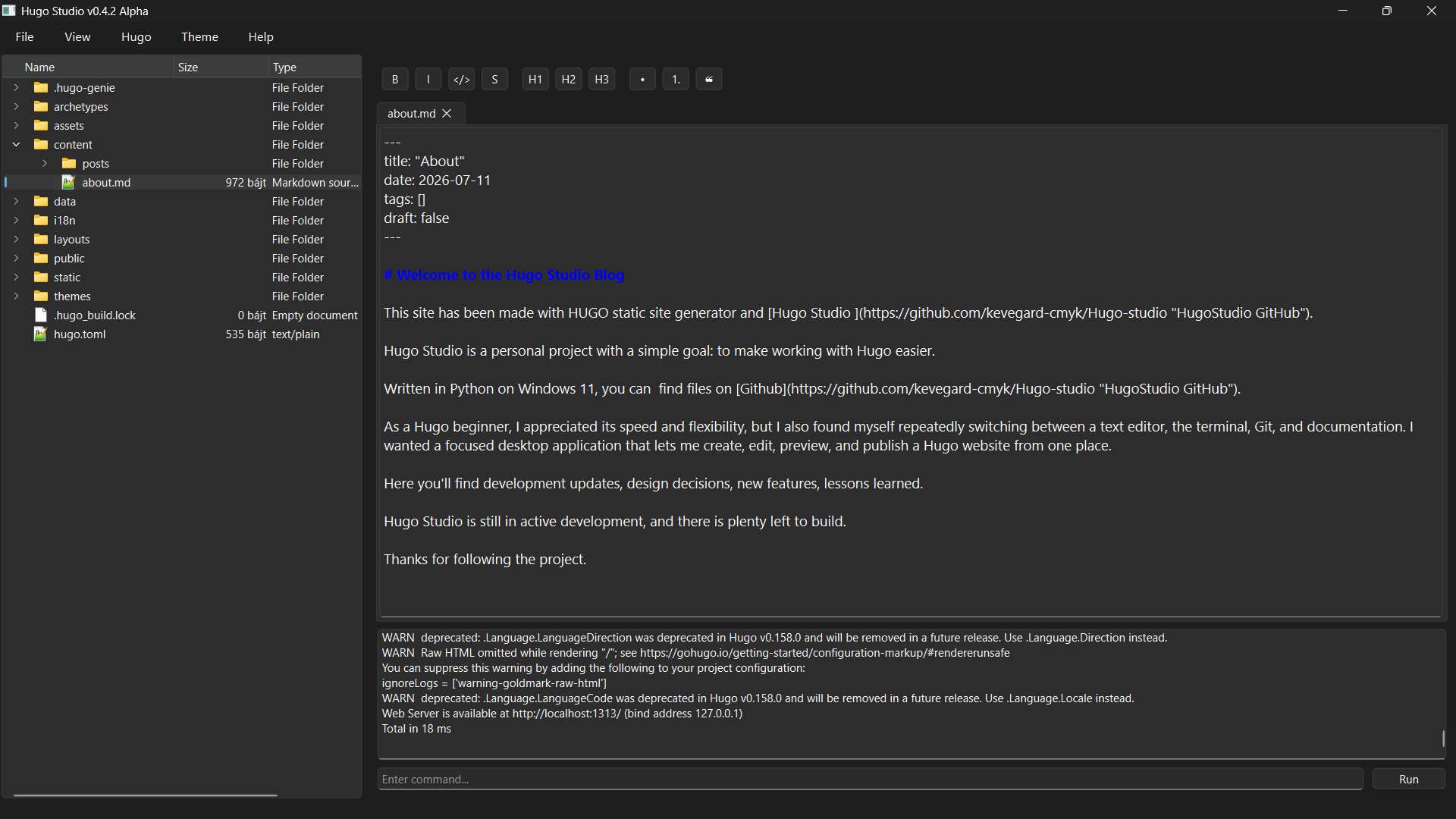Collapse the content folder
This screenshot has width=1456, height=819.
click(16, 144)
